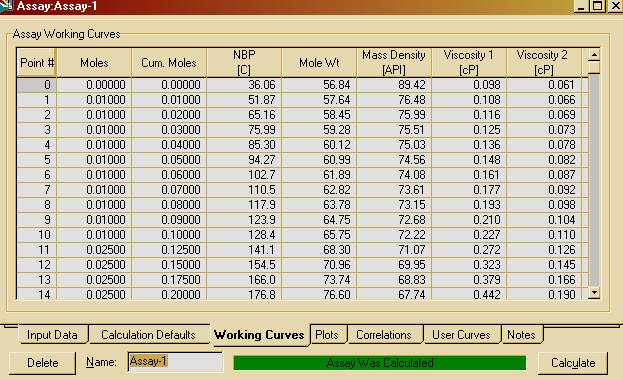Select the Cum. Moles column header
The width and height of the screenshot is (623, 380).
pyautogui.click(x=169, y=62)
